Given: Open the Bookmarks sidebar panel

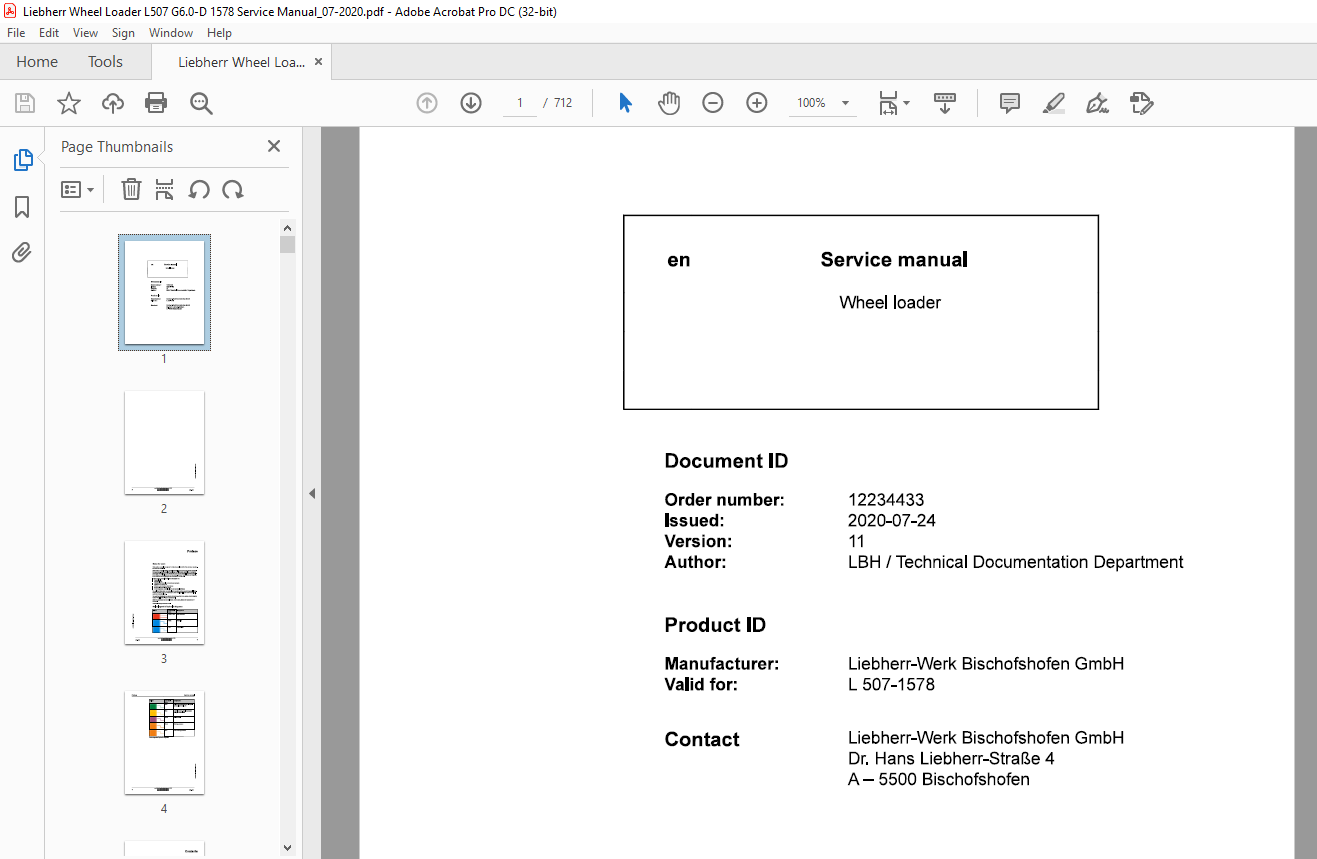Looking at the screenshot, I should [22, 207].
